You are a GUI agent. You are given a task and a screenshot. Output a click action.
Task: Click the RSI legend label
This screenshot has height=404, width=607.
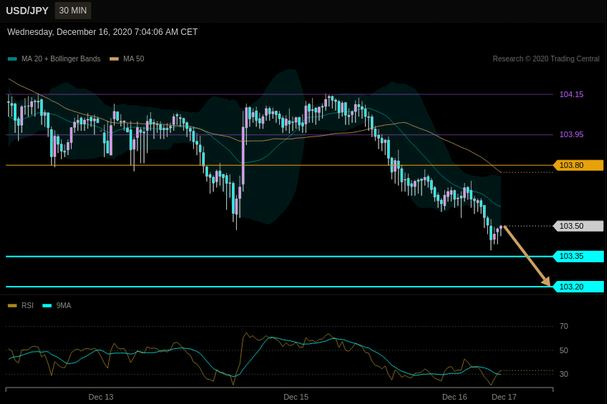(27, 306)
